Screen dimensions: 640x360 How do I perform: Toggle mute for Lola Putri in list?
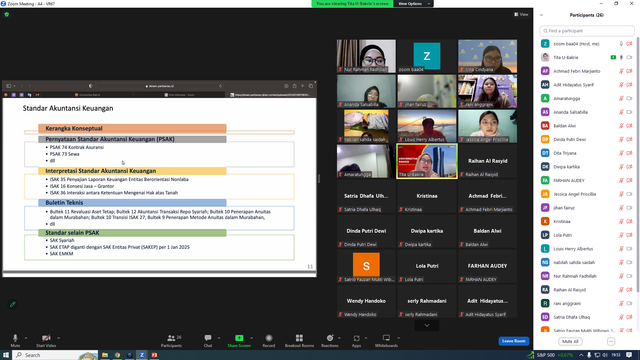[621, 235]
